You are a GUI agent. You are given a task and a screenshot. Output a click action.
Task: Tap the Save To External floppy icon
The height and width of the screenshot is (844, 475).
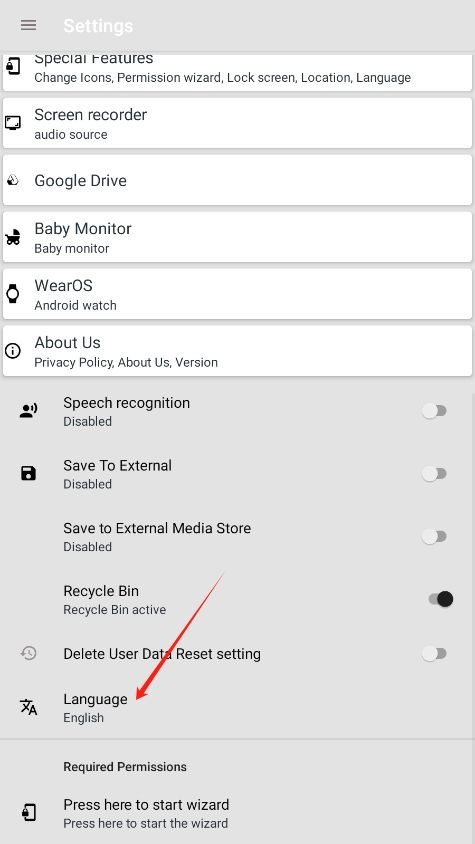(x=28, y=474)
